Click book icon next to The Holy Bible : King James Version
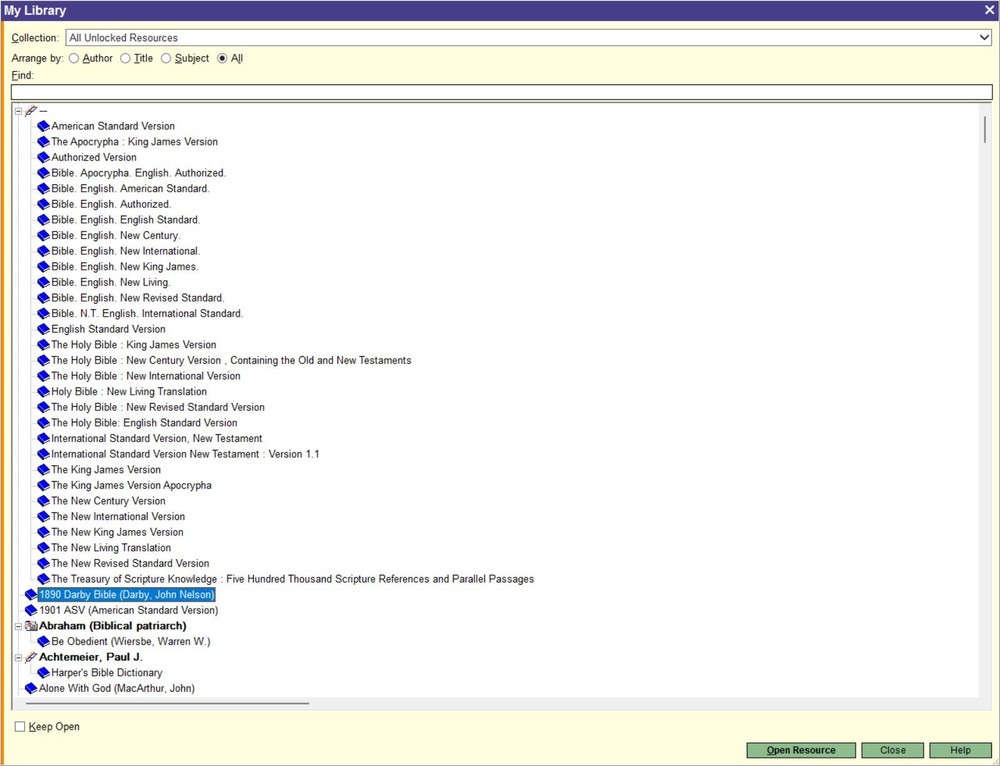Viewport: 1000px width, 766px height. click(43, 345)
